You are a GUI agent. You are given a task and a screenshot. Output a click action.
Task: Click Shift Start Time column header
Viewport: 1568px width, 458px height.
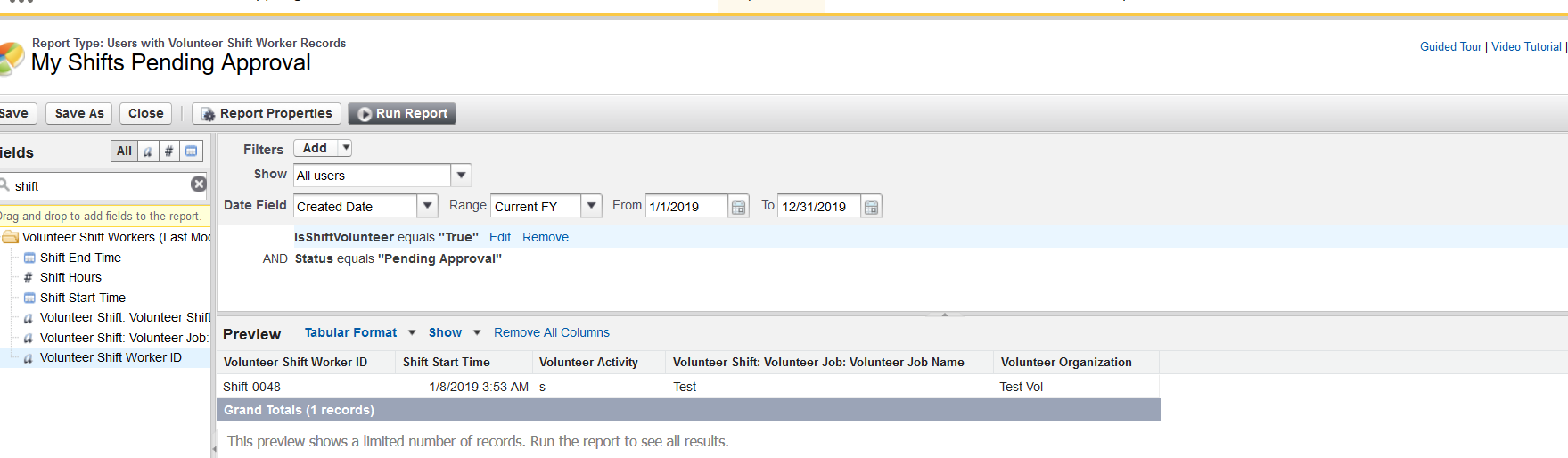[464, 362]
